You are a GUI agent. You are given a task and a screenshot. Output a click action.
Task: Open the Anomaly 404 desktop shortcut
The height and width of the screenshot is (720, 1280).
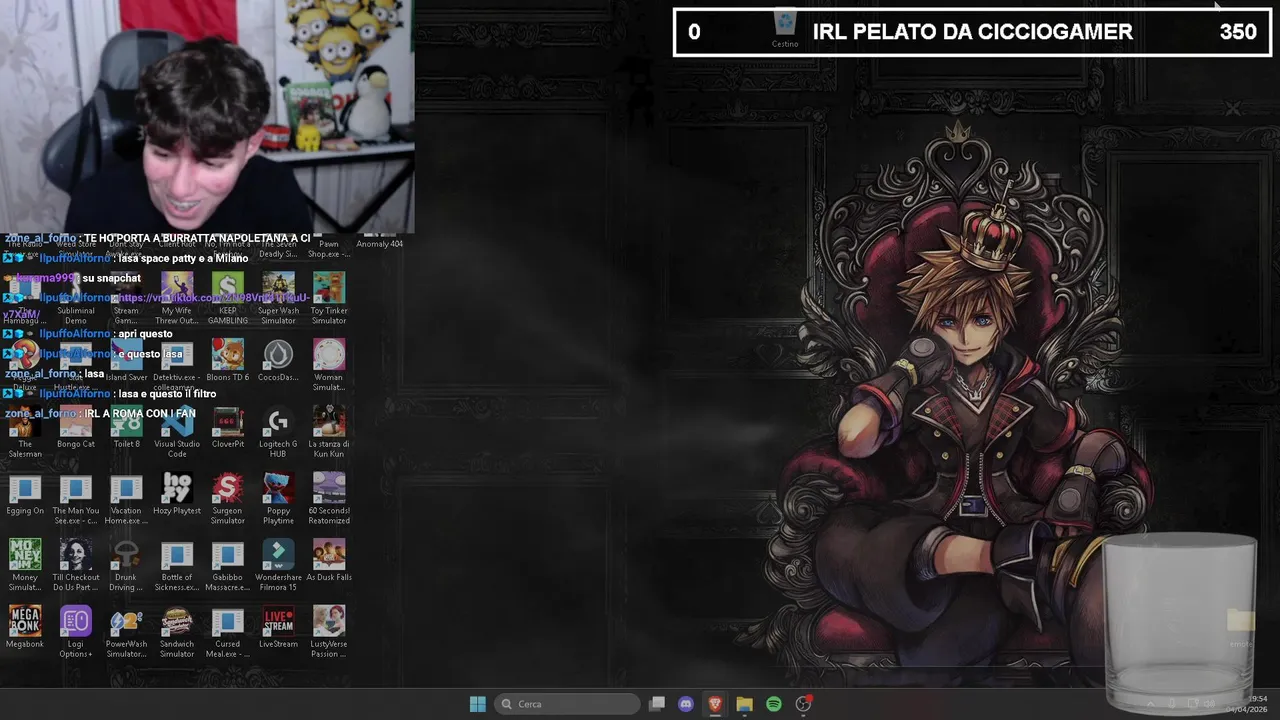point(379,244)
